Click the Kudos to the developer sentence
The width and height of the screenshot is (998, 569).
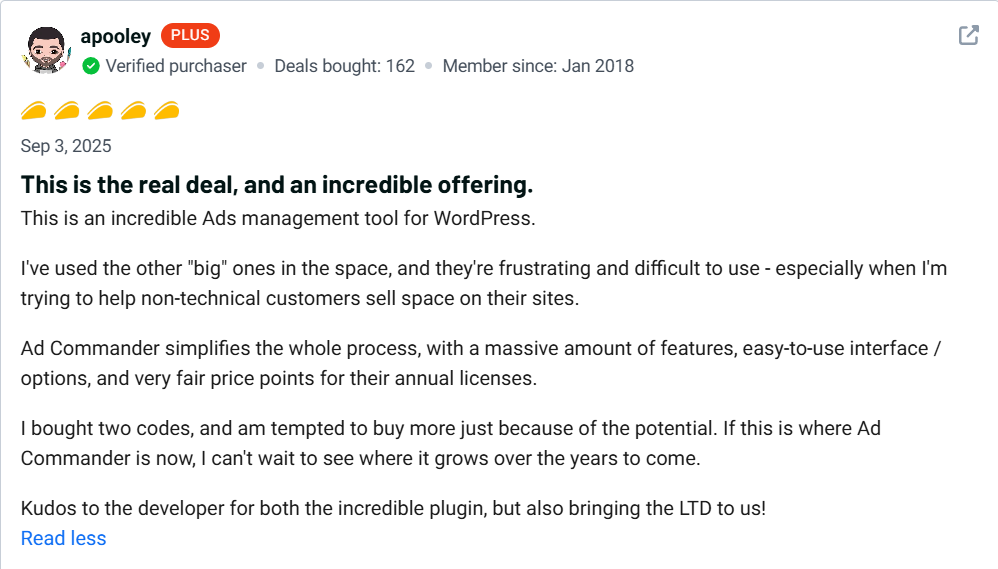393,507
